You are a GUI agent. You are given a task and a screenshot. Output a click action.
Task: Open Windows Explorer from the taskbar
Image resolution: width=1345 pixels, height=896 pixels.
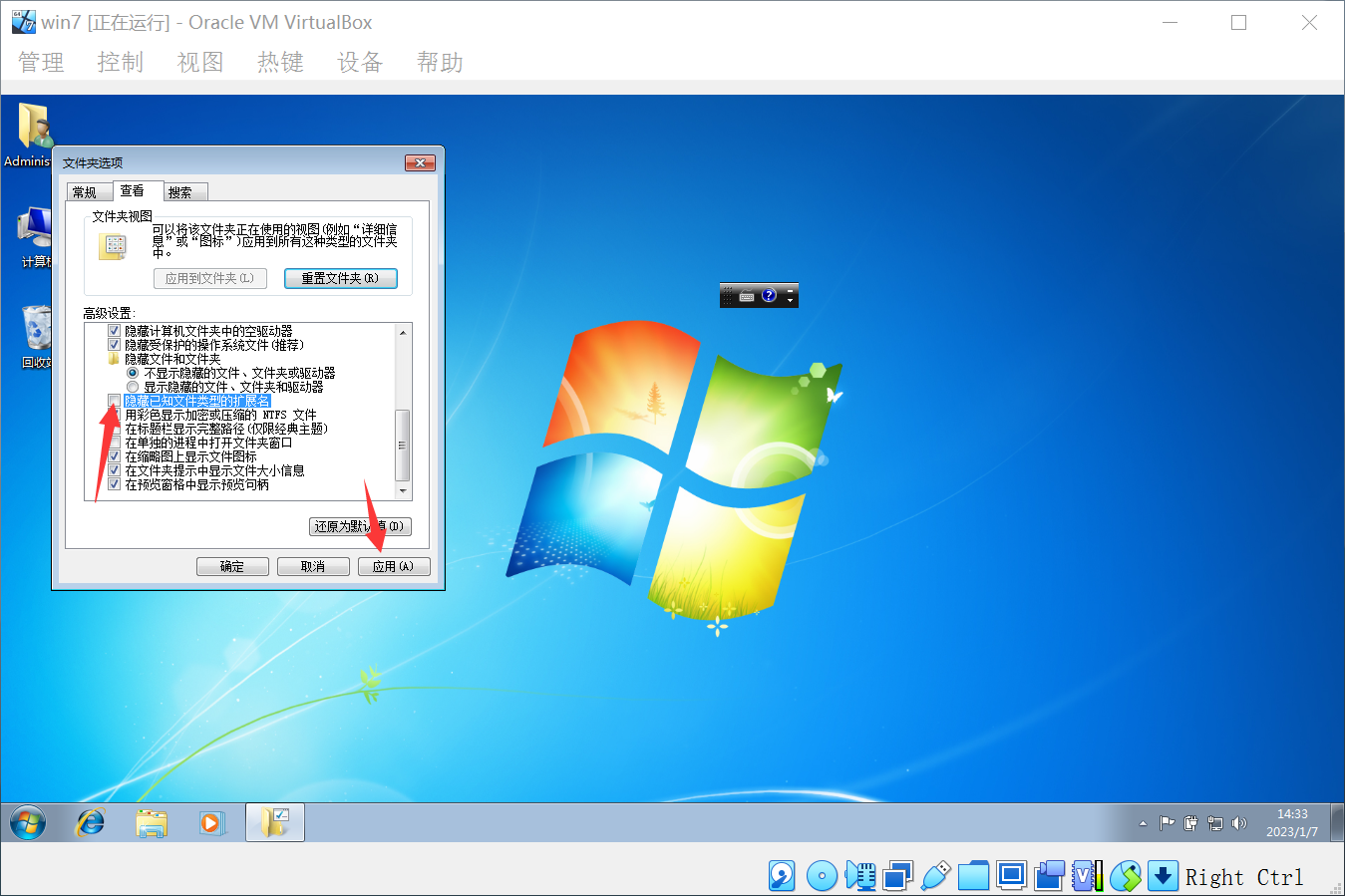(152, 823)
